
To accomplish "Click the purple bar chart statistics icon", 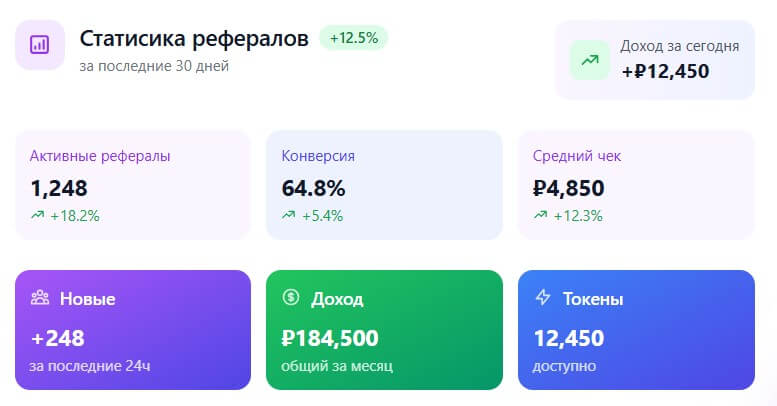I will point(40,44).
